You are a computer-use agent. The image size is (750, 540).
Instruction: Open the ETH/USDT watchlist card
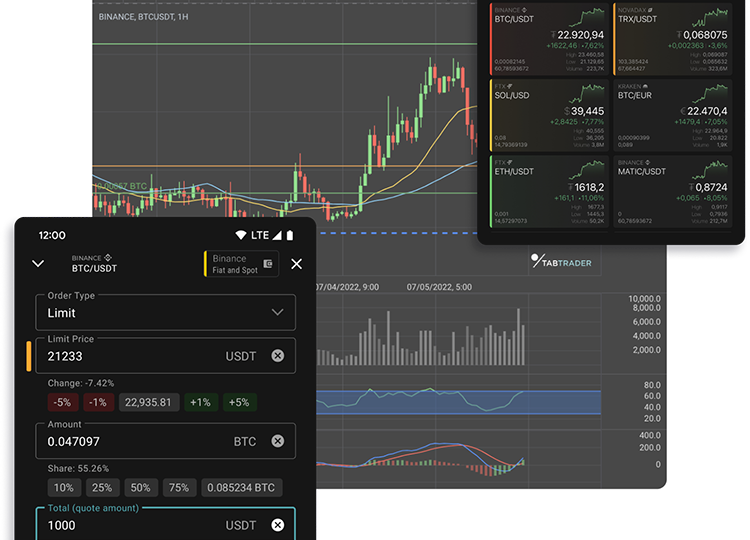click(x=549, y=191)
